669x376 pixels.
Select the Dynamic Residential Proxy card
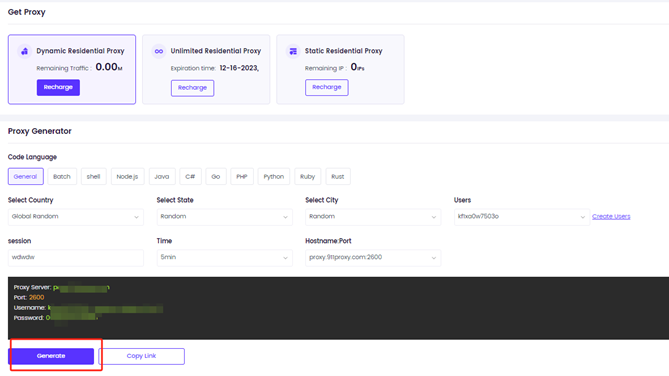pyautogui.click(x=72, y=70)
